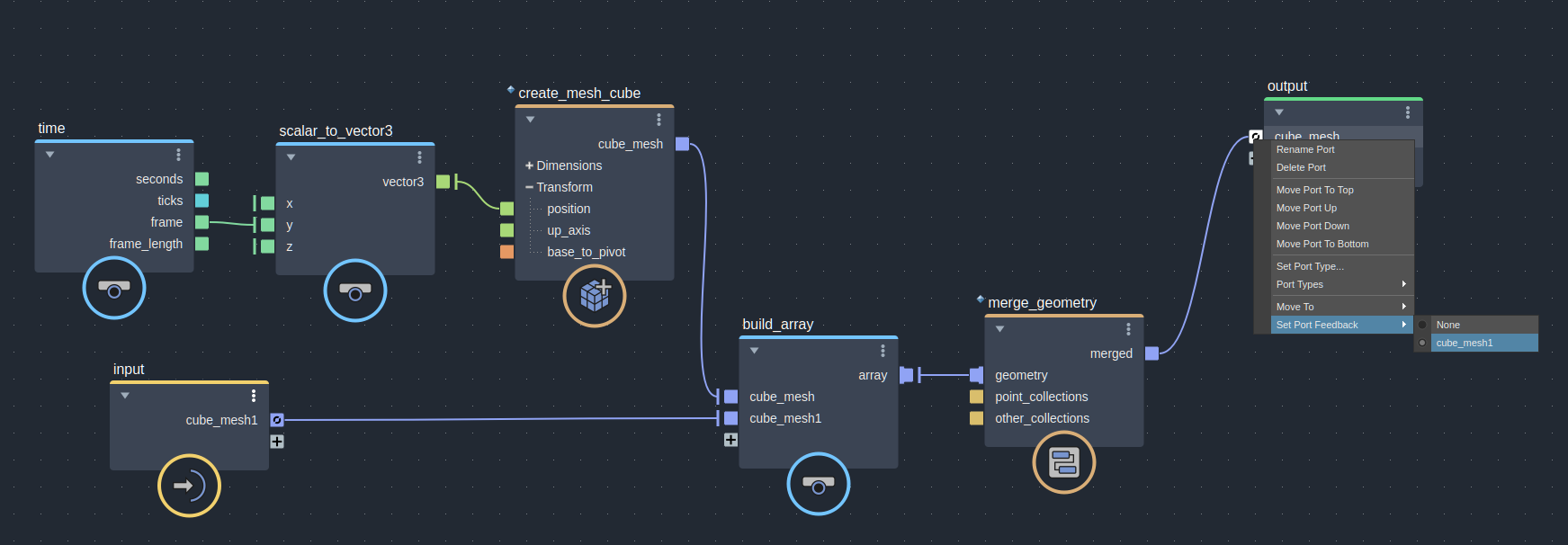This screenshot has width=1568, height=545.
Task: Click the orange base_to_pivot input port
Action: pos(506,252)
